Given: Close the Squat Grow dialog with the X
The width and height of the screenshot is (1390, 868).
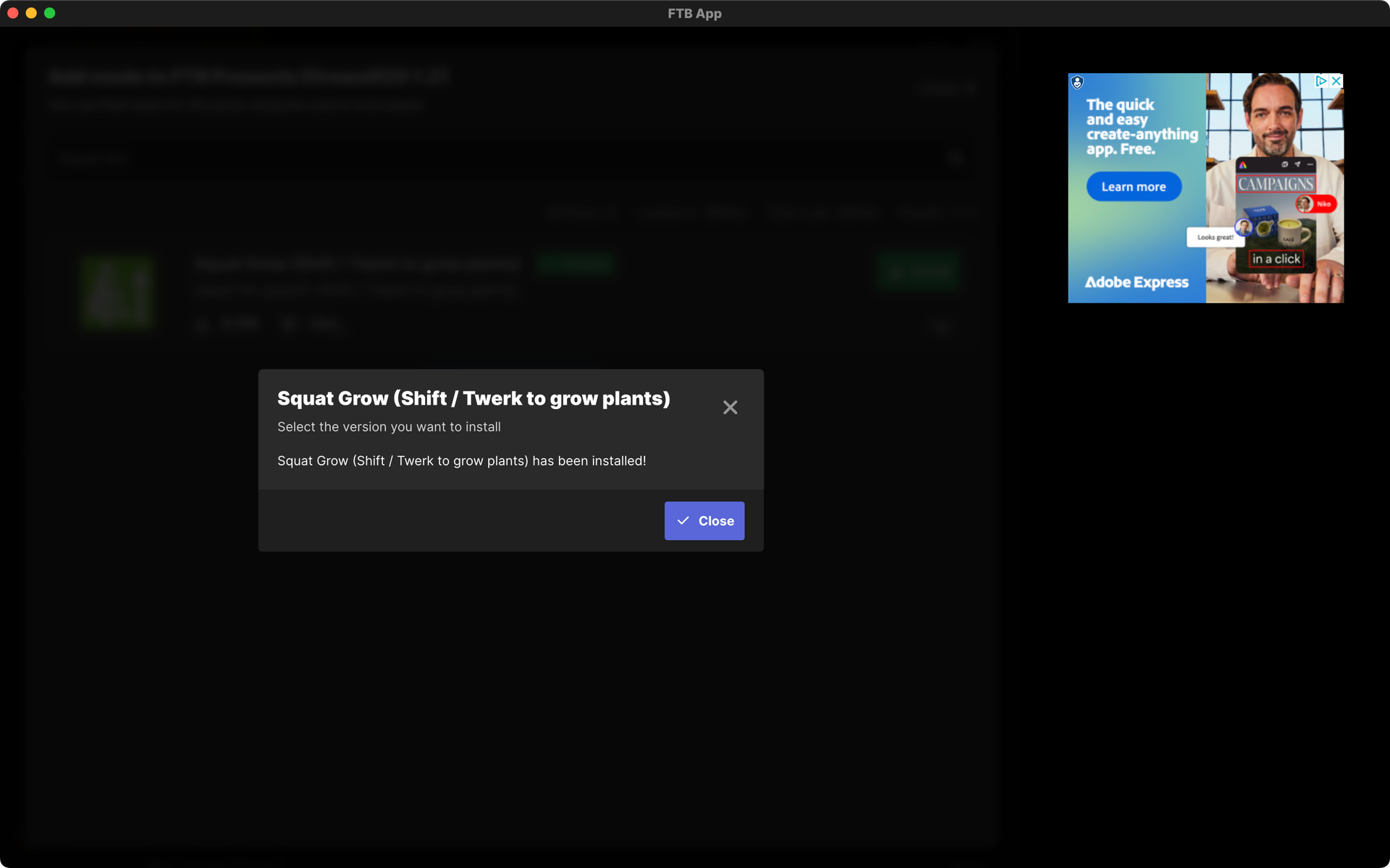Looking at the screenshot, I should [x=730, y=407].
